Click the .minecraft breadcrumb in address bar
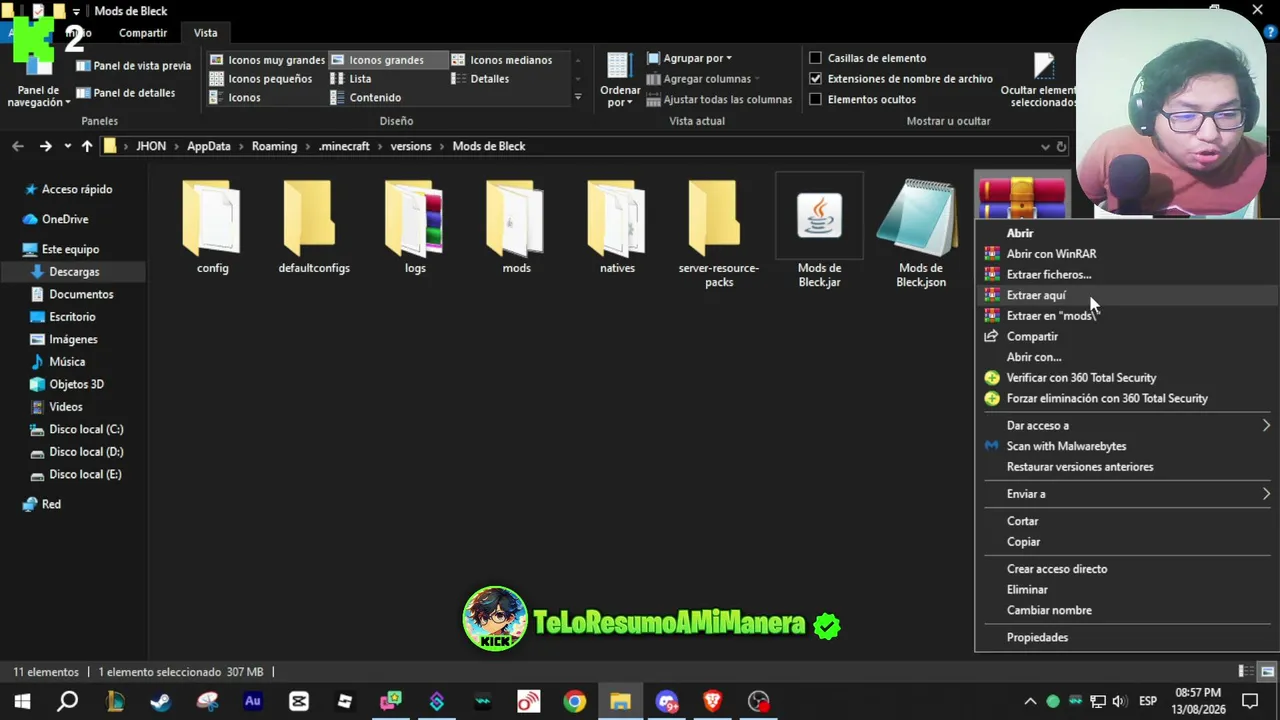The image size is (1280, 720). (x=344, y=146)
